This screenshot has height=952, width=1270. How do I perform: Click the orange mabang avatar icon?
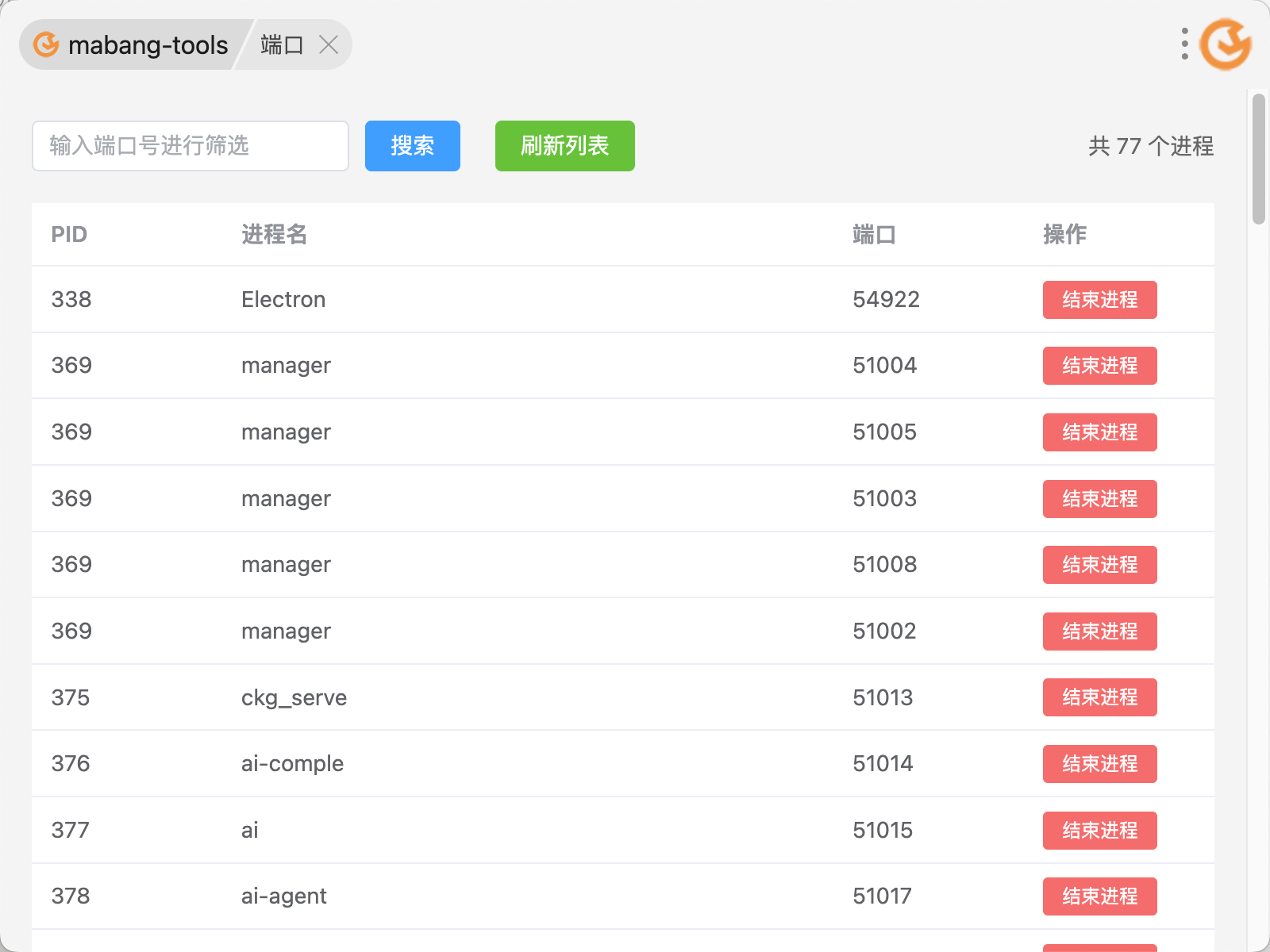pyautogui.click(x=1226, y=44)
